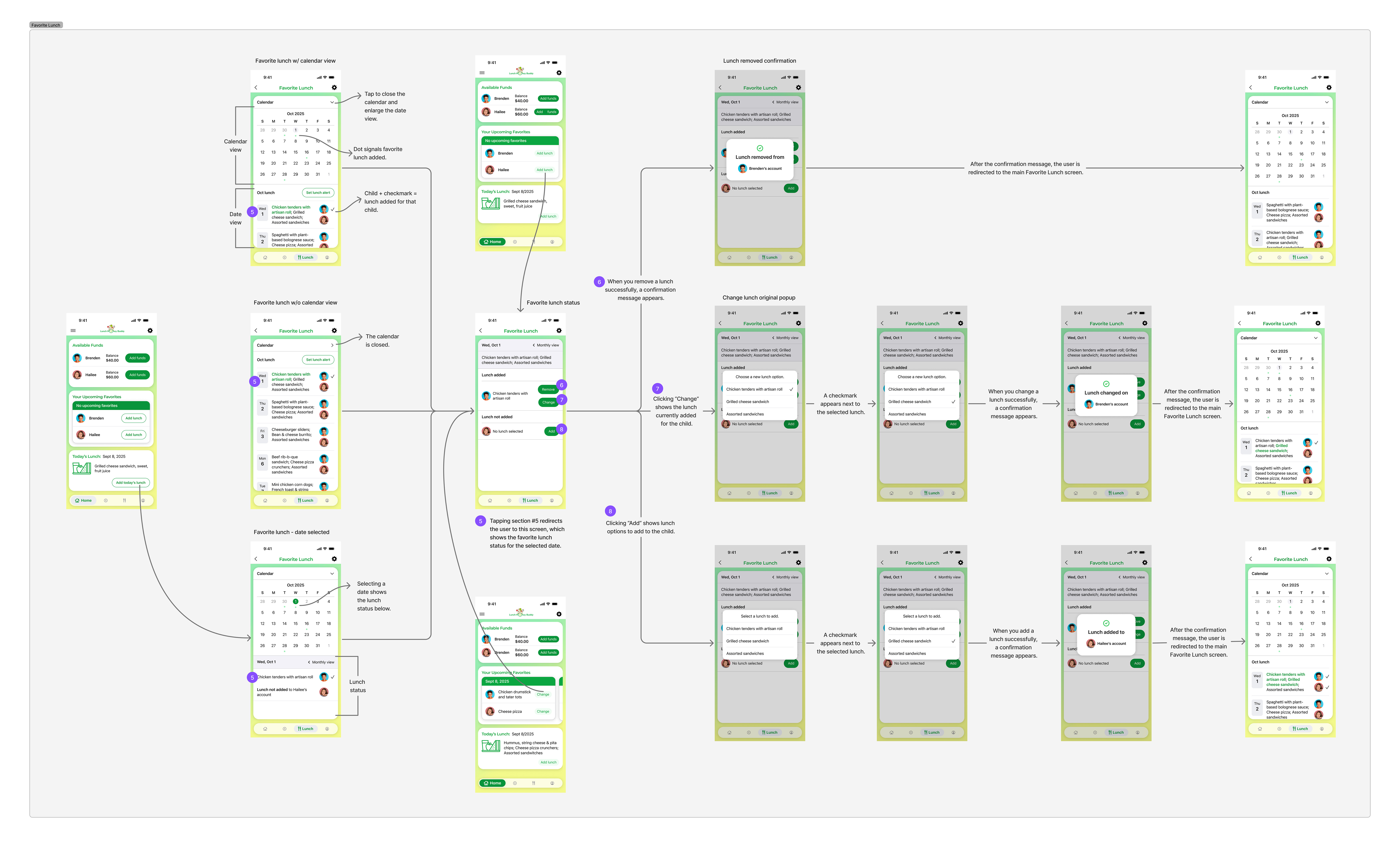
Task: Select Lunch tab on 'Favorite lunch w/ calendar view'
Action: point(306,257)
